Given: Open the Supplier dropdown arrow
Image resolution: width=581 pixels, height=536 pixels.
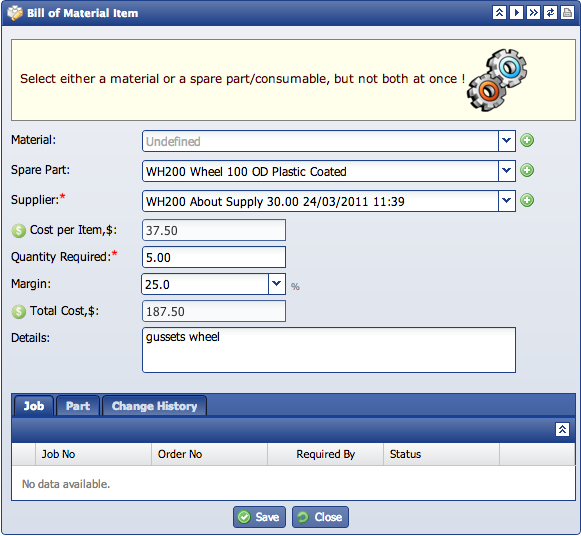Looking at the screenshot, I should click(507, 201).
